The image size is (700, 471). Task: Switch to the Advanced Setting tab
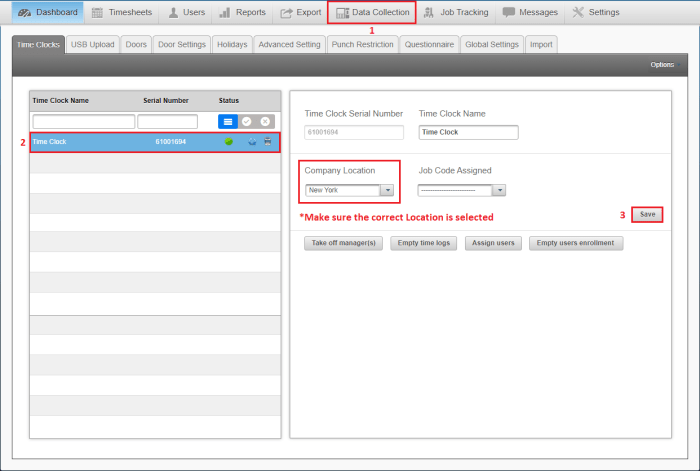pyautogui.click(x=289, y=45)
